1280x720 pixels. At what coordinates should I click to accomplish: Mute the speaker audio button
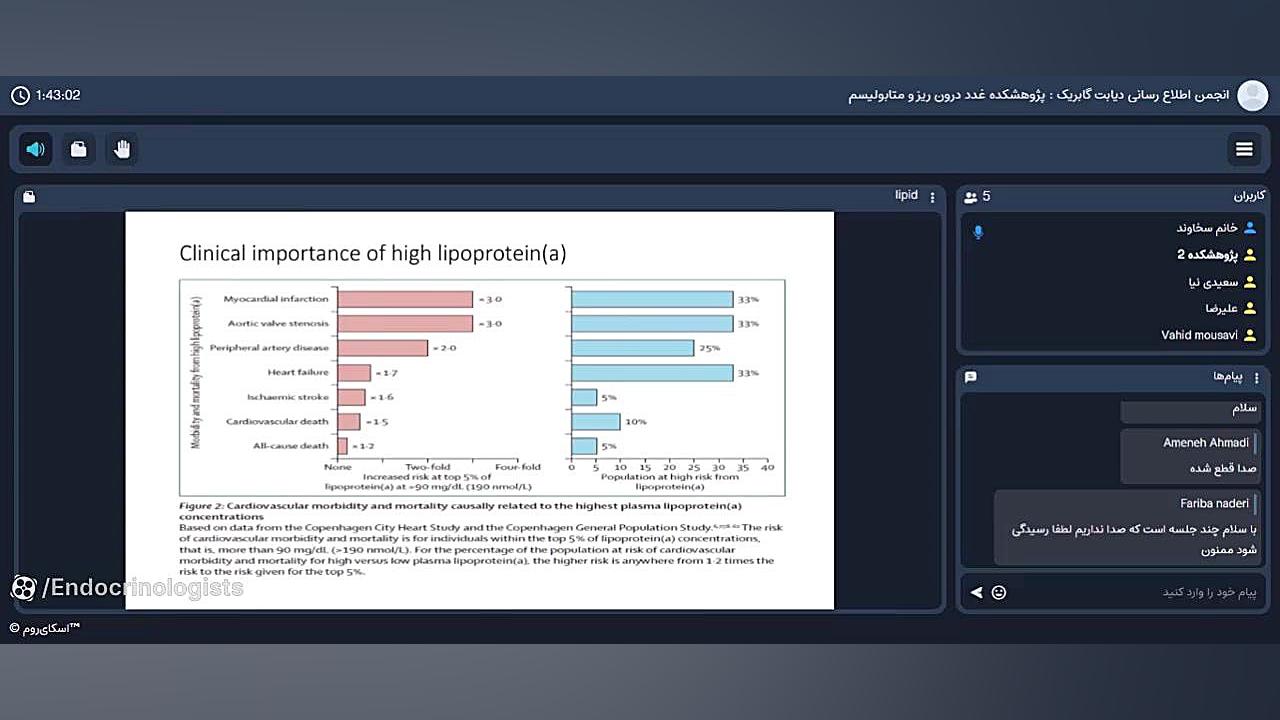tap(36, 149)
